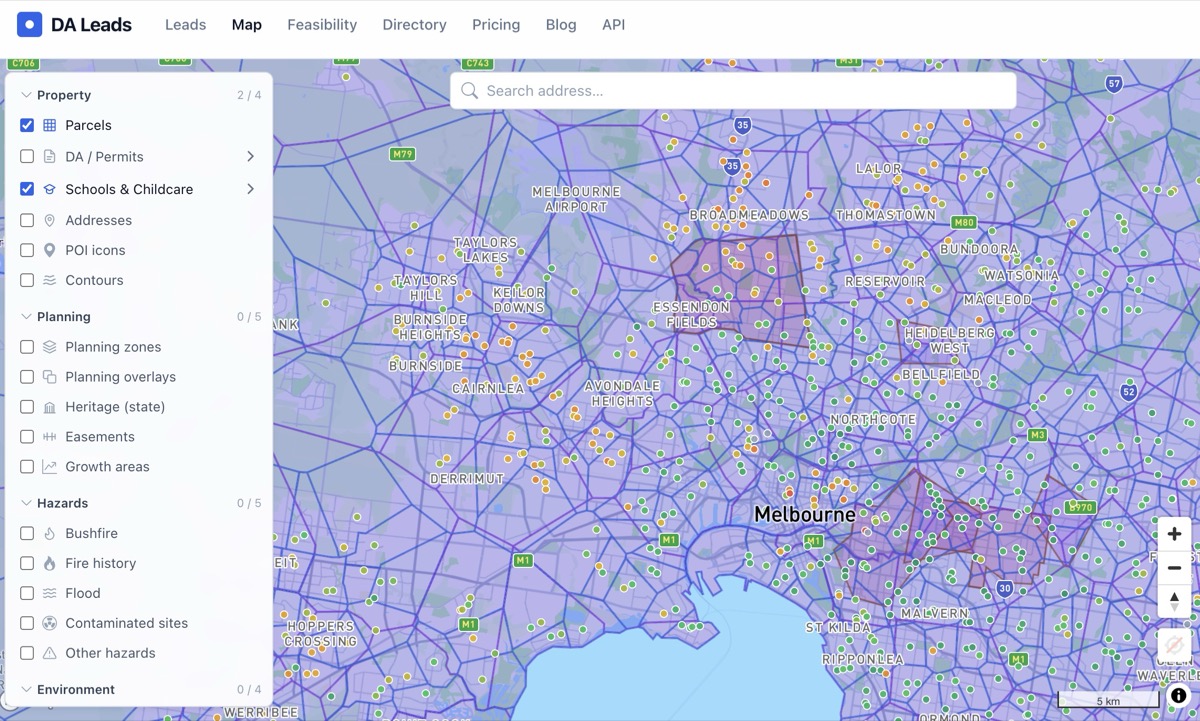Check the Other hazards checkbox

(x=27, y=653)
